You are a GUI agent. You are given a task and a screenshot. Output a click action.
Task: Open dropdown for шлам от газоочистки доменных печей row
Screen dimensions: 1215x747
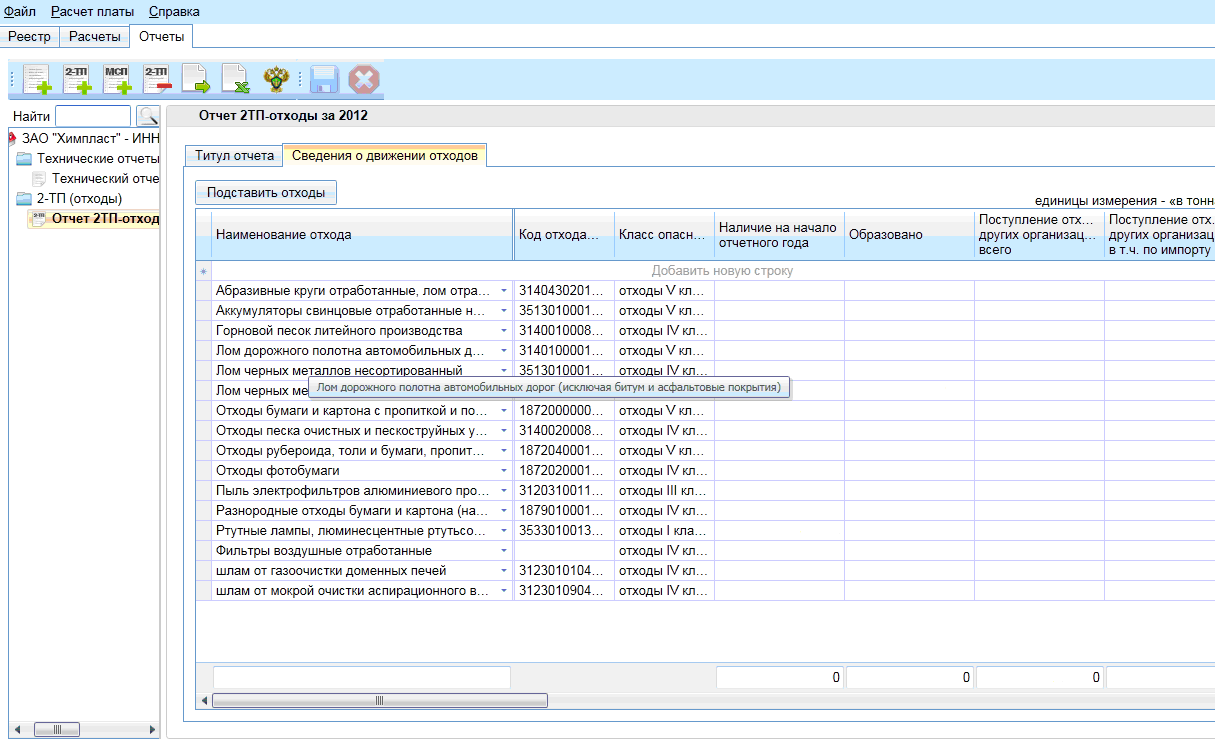coord(503,571)
